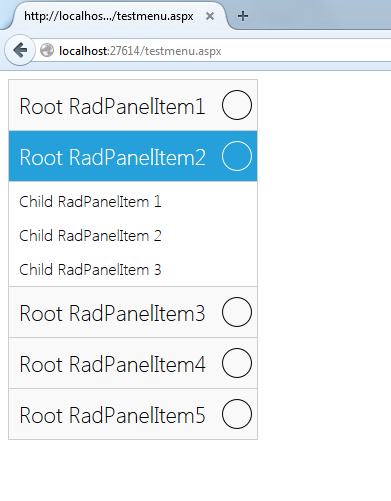Click circle icon on Root RadPanelItem5
391x501 pixels.
click(237, 414)
